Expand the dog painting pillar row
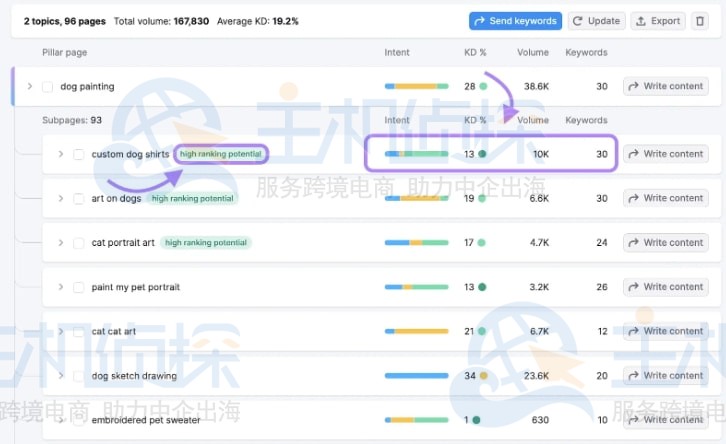Viewport: 726px width, 444px height. pyautogui.click(x=30, y=87)
